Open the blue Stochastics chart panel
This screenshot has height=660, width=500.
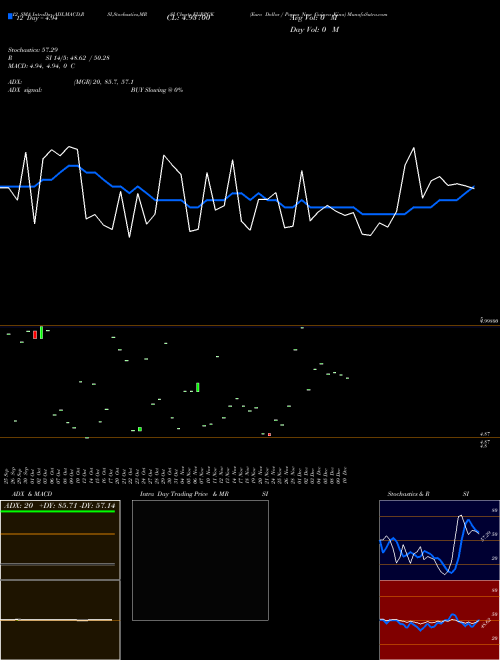coord(439,540)
